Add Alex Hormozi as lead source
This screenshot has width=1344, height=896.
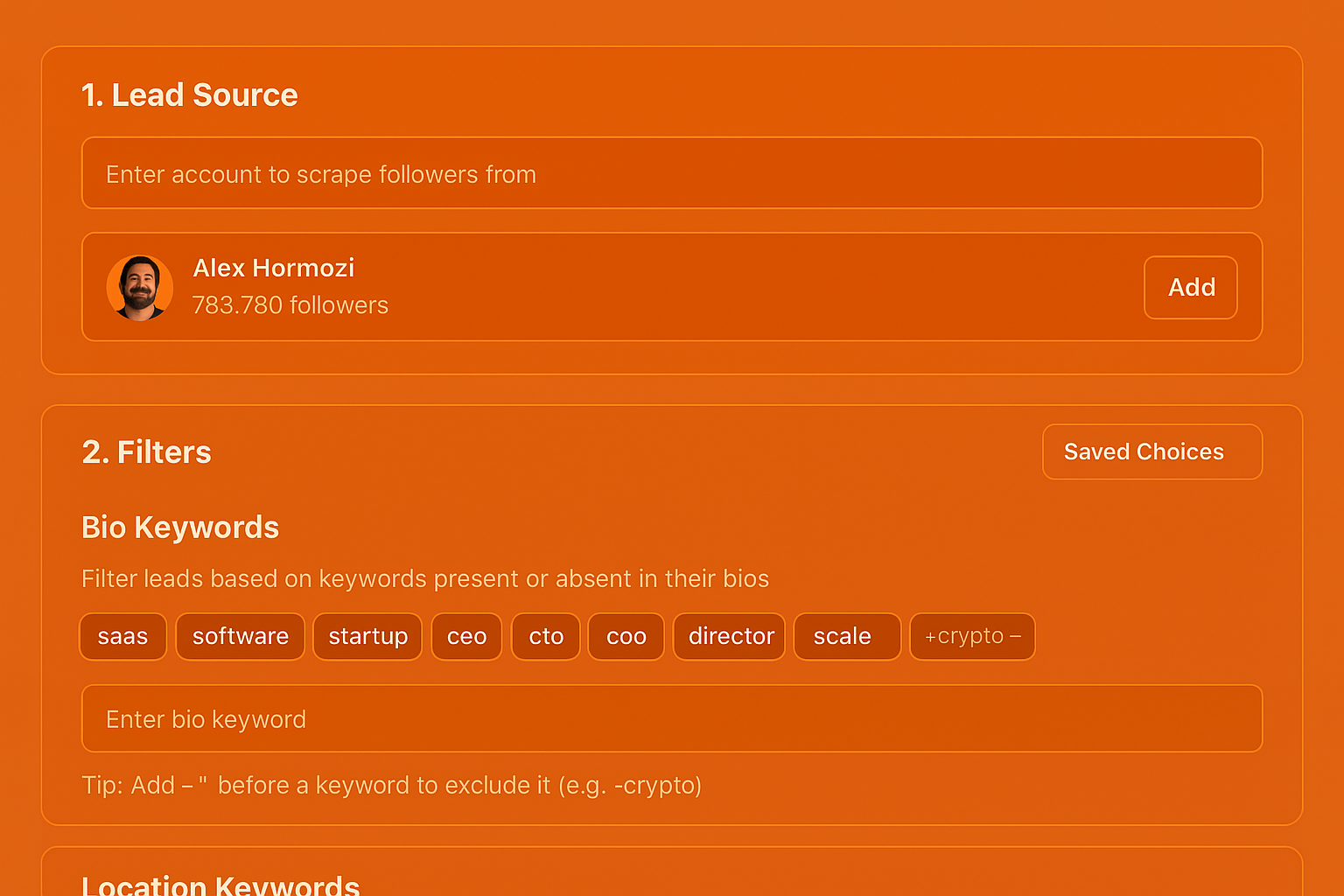[x=1190, y=287]
